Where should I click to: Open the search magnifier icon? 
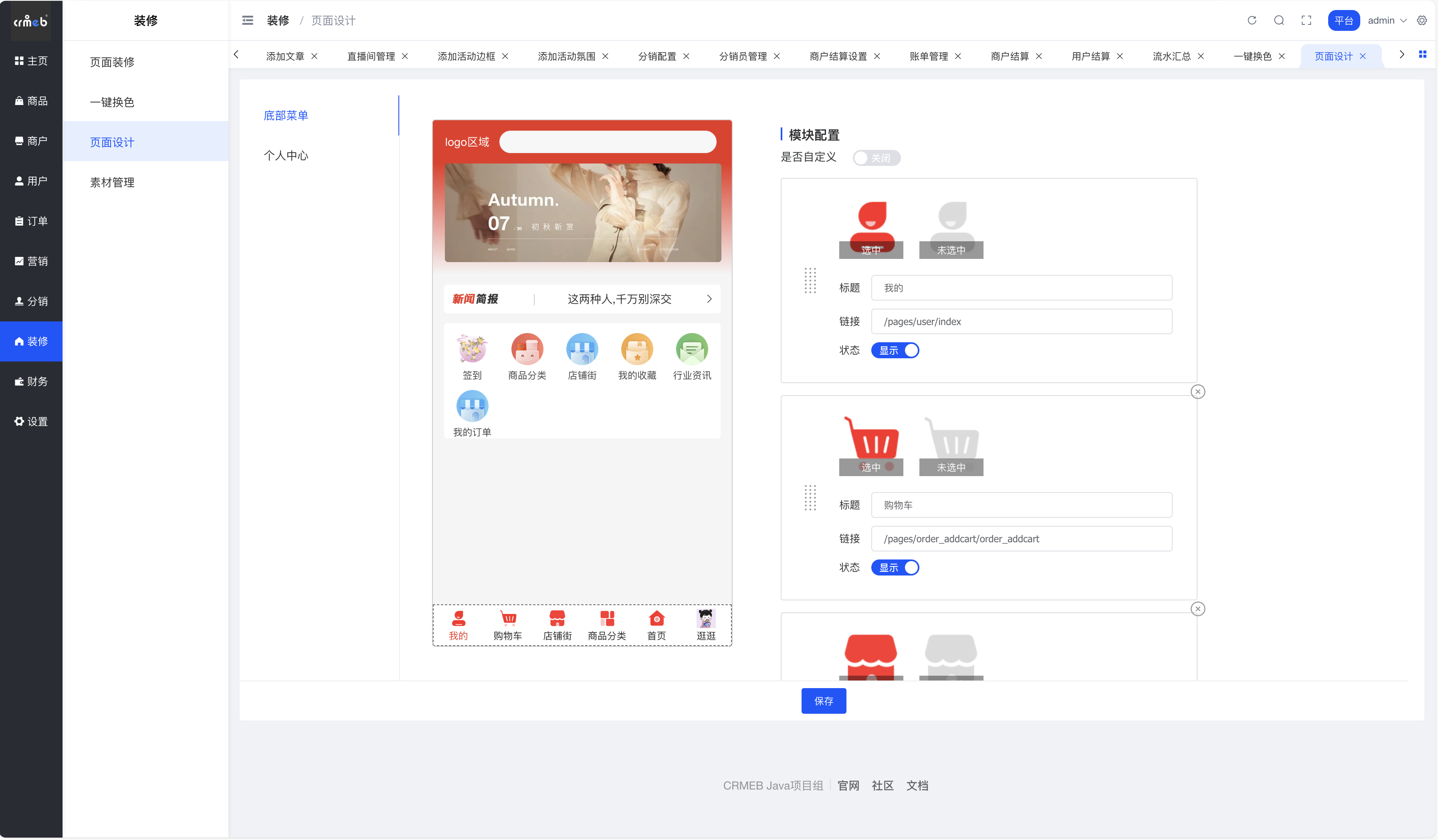(x=1279, y=20)
